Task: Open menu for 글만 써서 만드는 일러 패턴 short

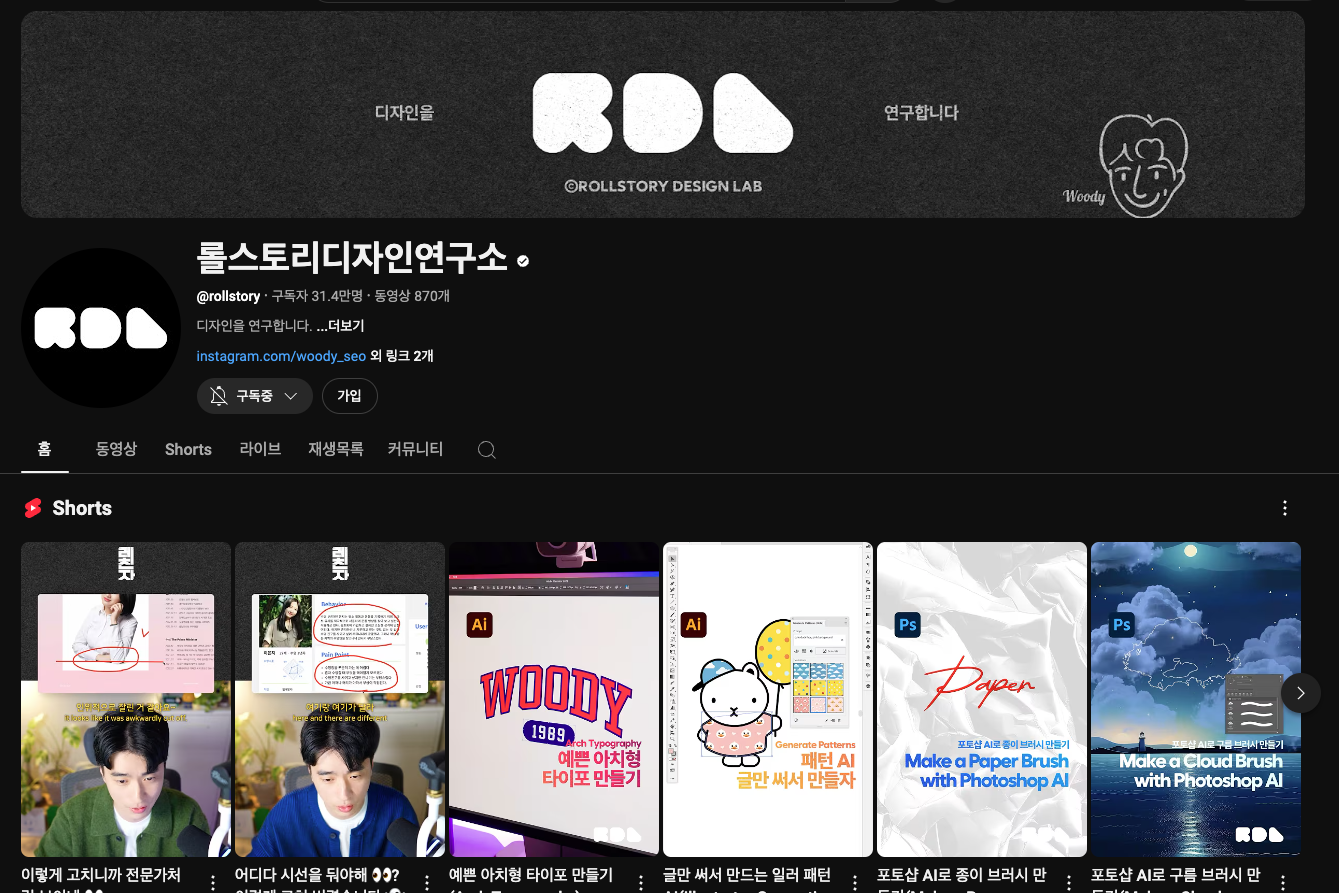Action: click(855, 883)
